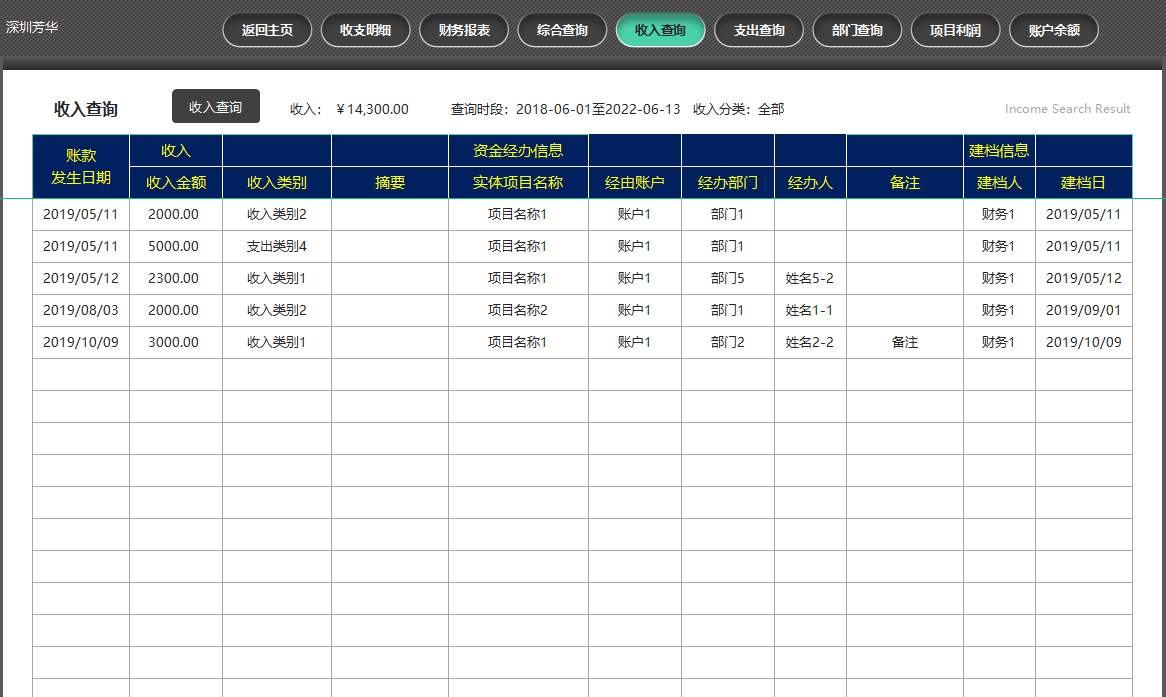The width and height of the screenshot is (1166, 697).
Task: Click handler cell 姓名2-2
Action: coord(810,342)
